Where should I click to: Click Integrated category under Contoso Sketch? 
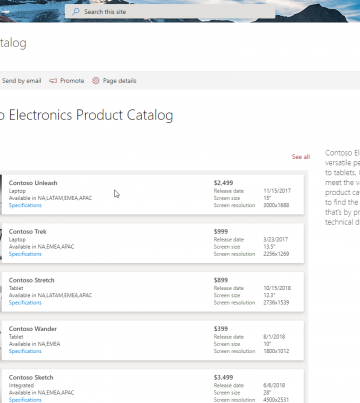pos(21,385)
